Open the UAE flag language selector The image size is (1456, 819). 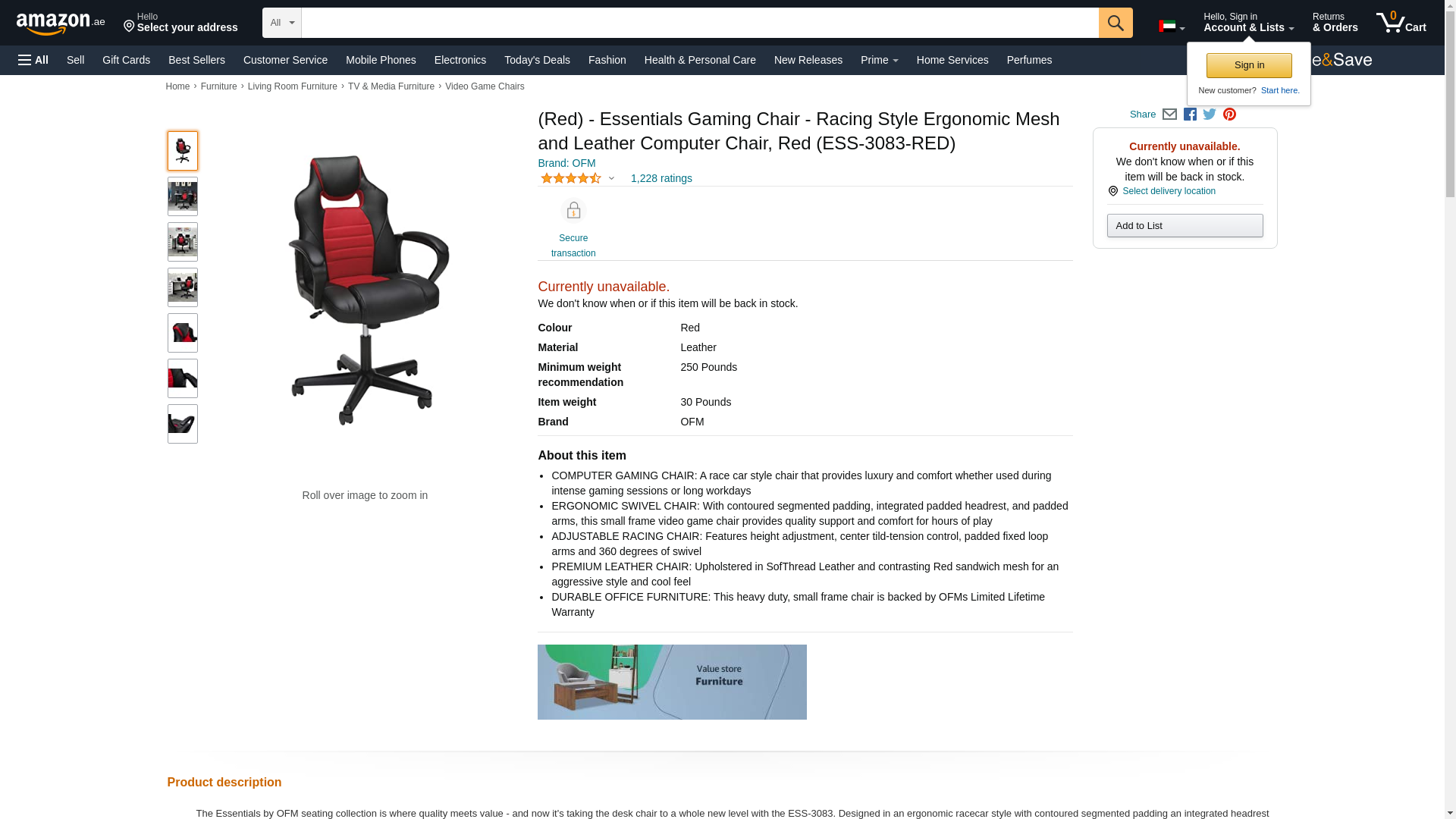(1172, 27)
